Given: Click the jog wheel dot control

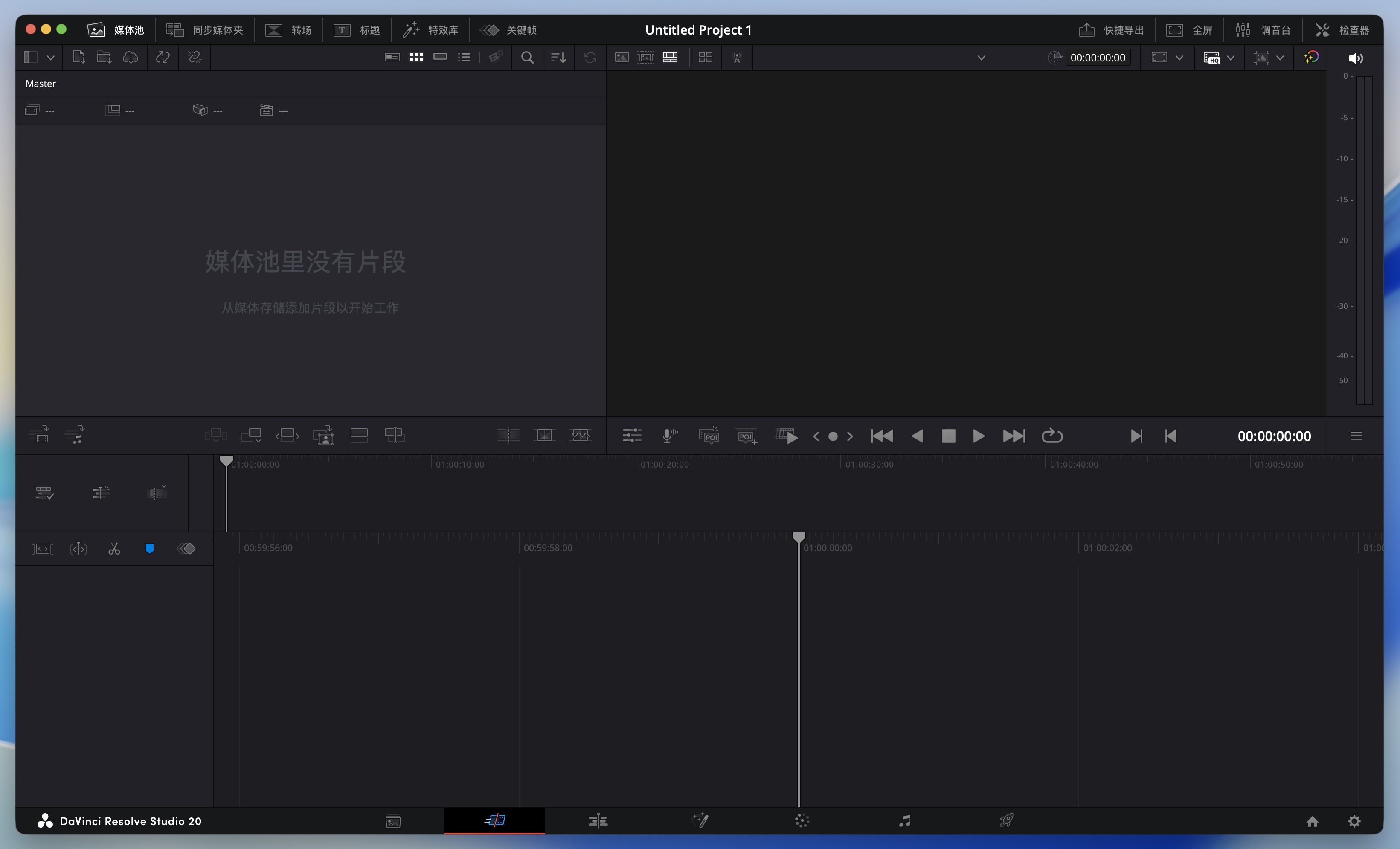Looking at the screenshot, I should (833, 436).
